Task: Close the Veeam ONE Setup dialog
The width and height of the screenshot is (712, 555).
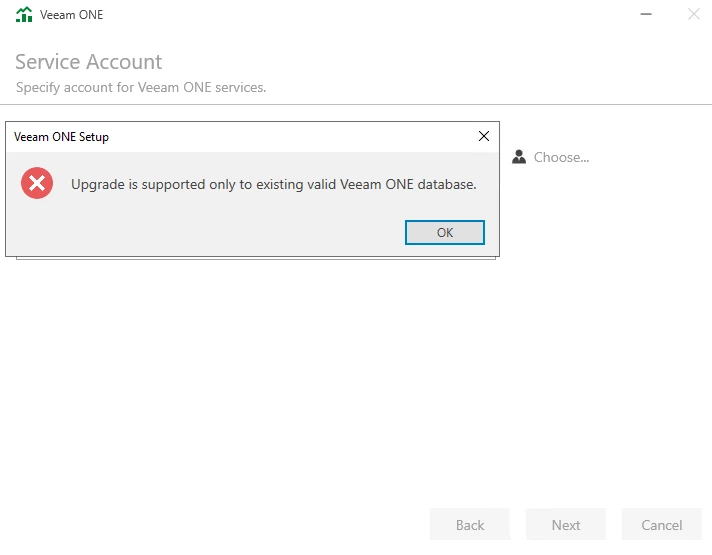Action: tap(484, 136)
